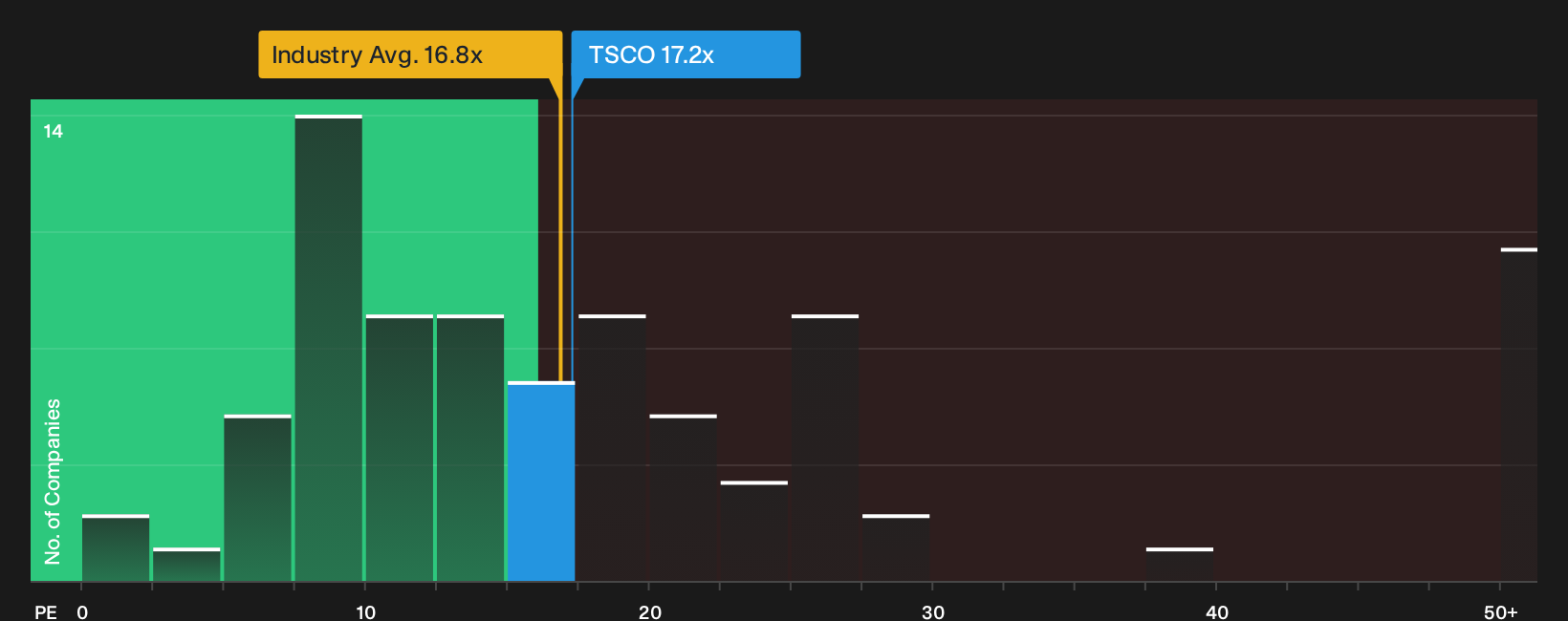
Task: Click the bar at PE 22.5
Action: [754, 531]
